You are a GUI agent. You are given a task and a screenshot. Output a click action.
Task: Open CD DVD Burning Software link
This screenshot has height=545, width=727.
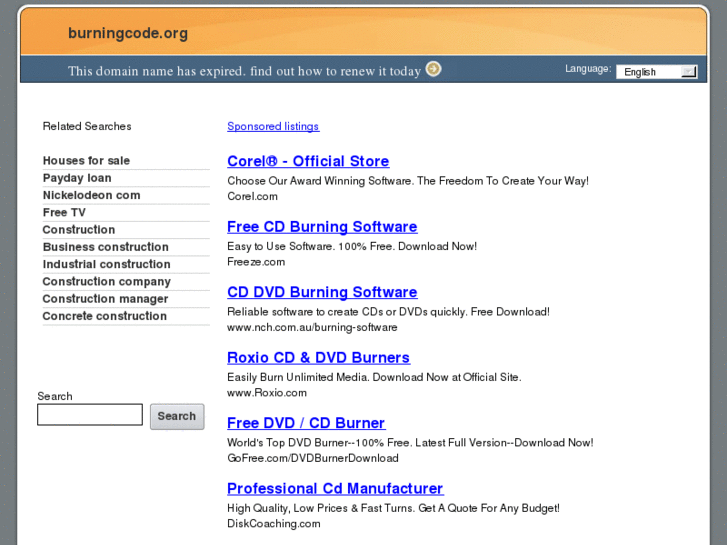click(x=322, y=292)
